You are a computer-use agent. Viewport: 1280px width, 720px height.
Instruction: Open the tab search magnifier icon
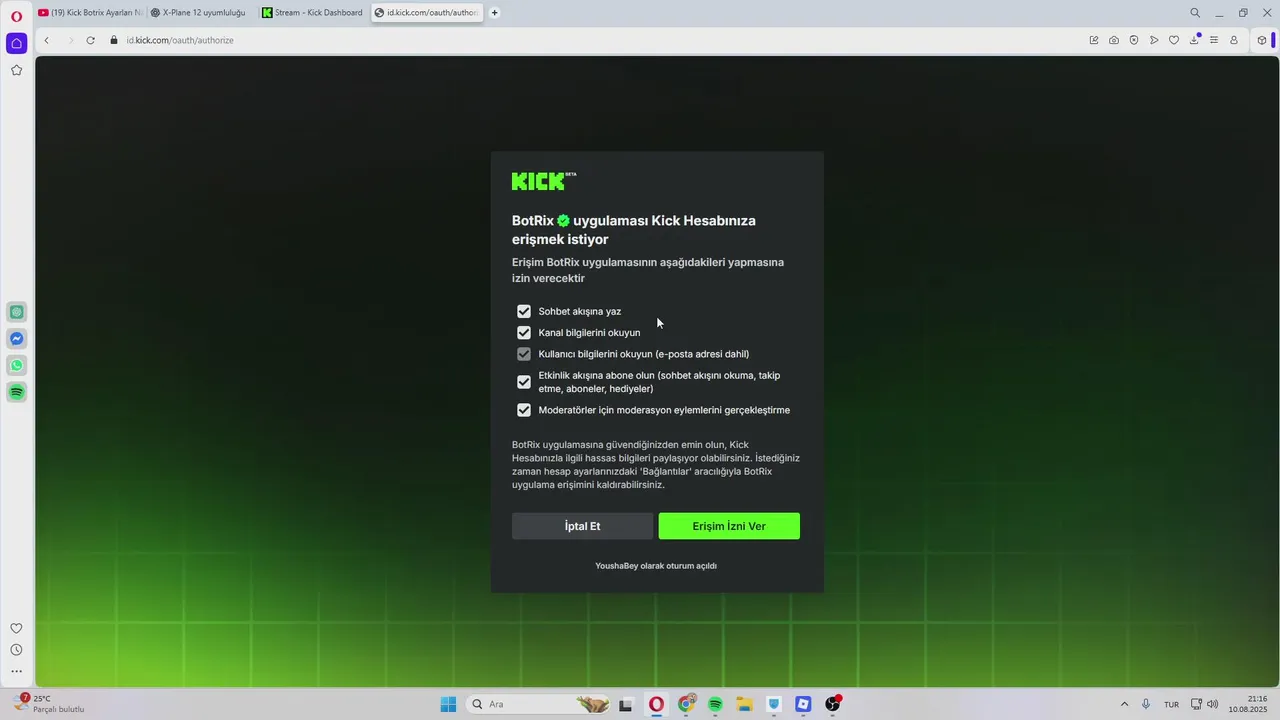tap(1195, 13)
